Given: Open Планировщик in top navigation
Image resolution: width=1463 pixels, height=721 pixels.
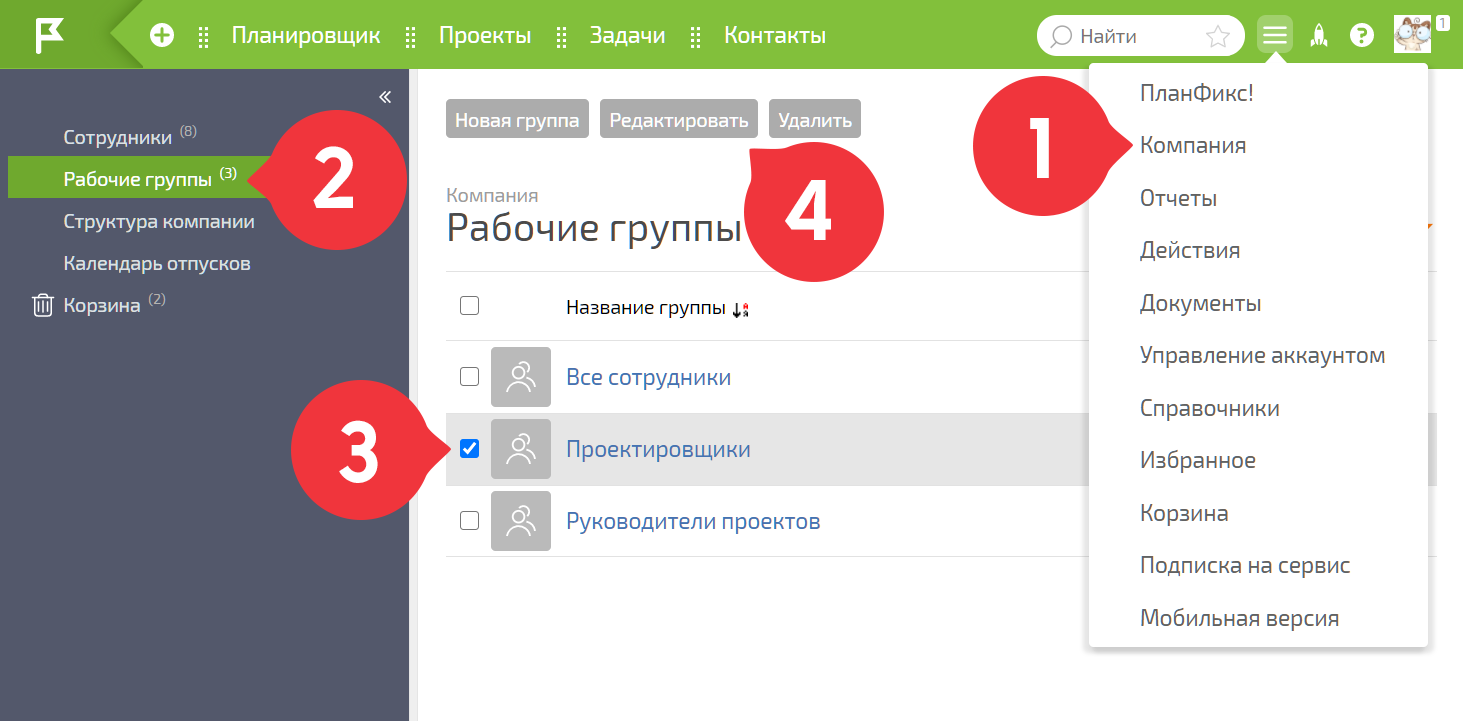Looking at the screenshot, I should [x=306, y=35].
